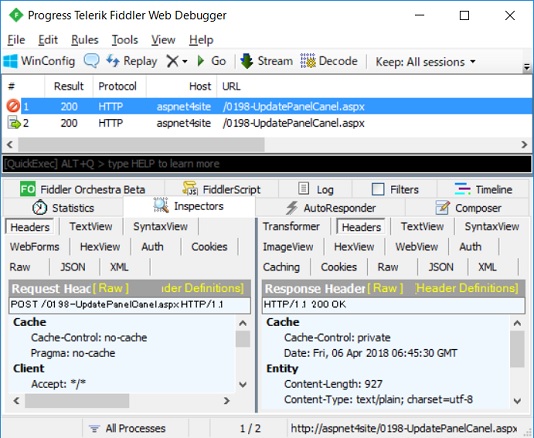Select request WebForms inspector tab

[34, 247]
